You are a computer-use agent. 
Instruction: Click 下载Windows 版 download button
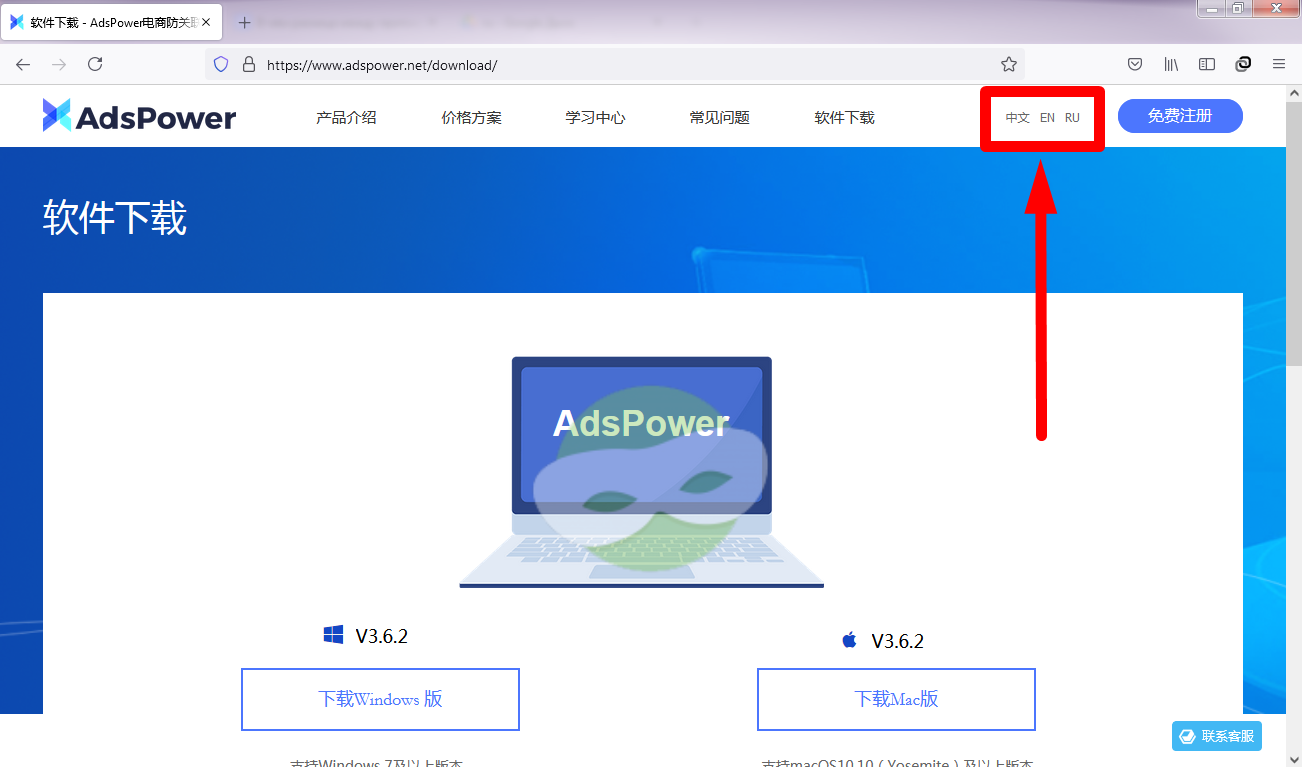coord(380,699)
